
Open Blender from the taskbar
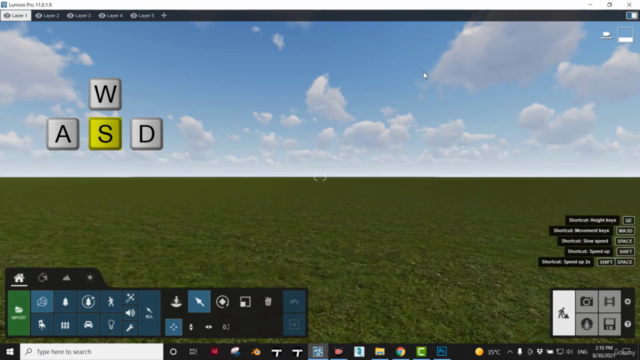[256, 351]
